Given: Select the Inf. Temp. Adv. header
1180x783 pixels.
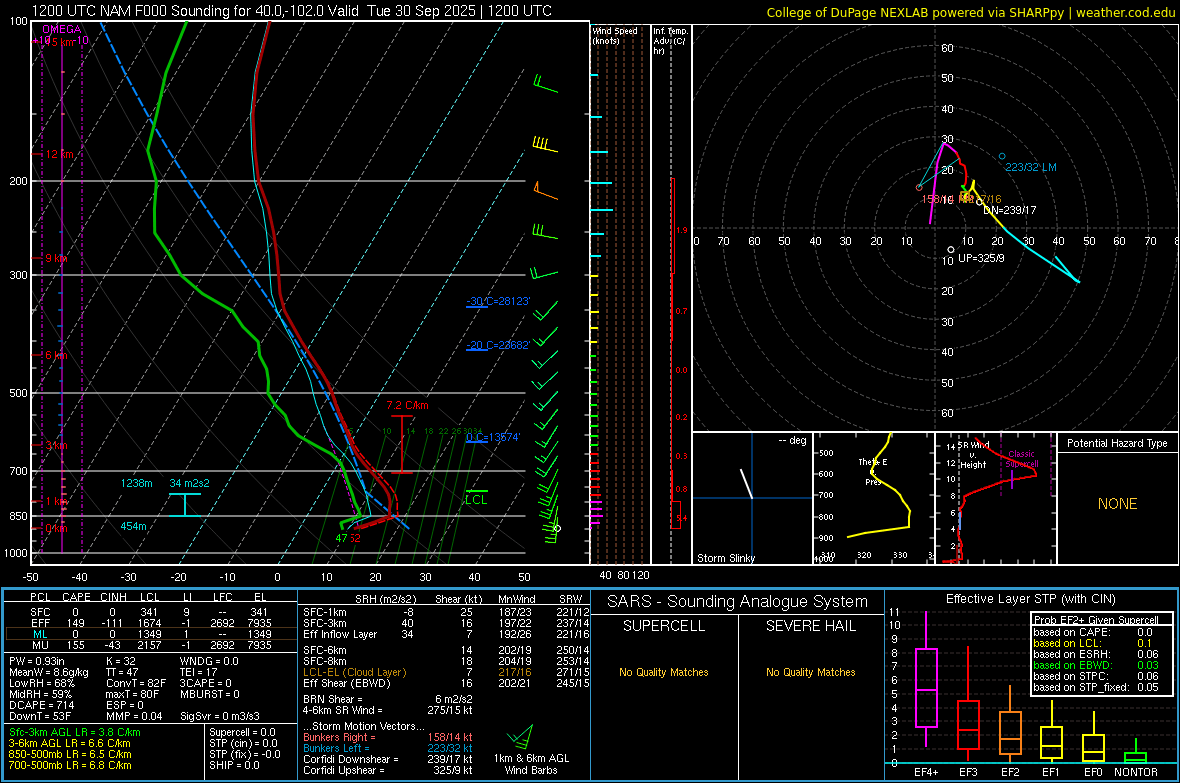Looking at the screenshot, I should pyautogui.click(x=670, y=41).
